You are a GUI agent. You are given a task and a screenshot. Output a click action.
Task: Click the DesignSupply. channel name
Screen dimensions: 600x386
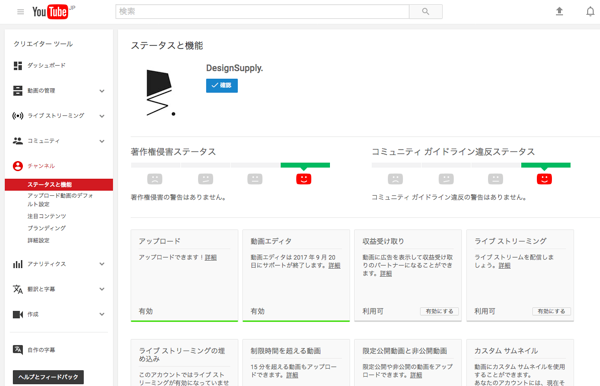click(x=235, y=68)
